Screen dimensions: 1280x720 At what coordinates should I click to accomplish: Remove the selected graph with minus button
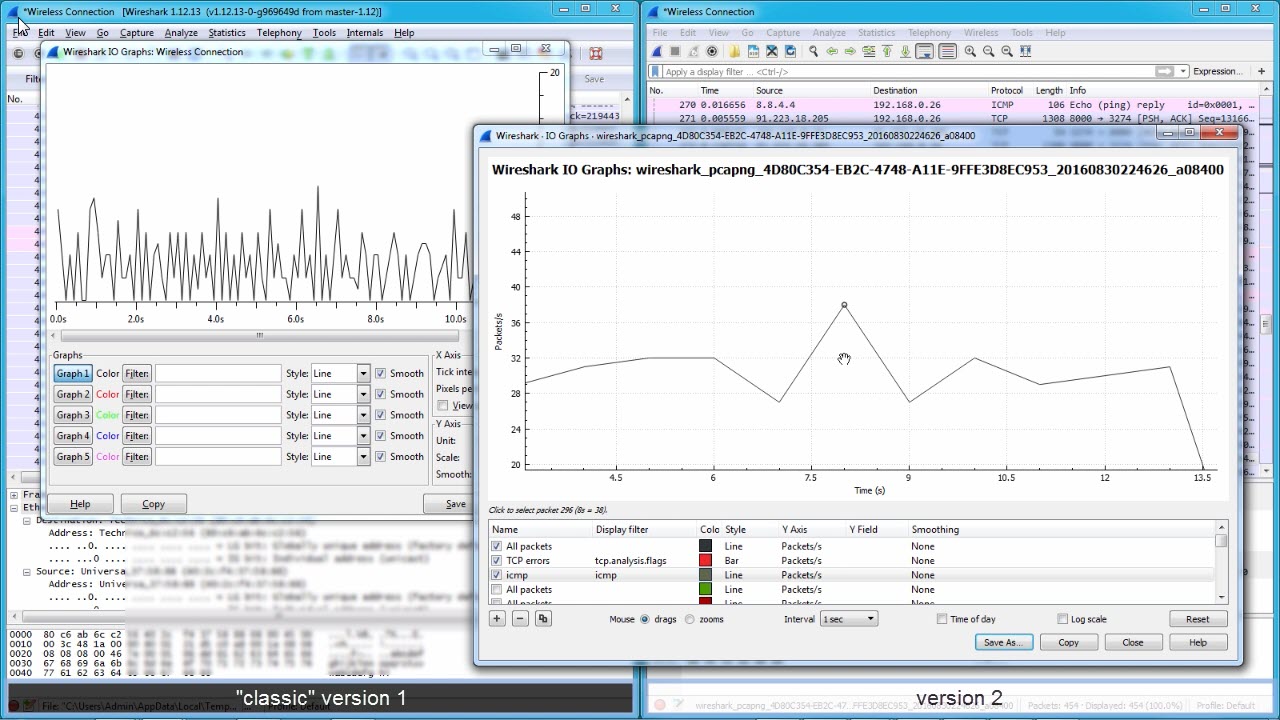tap(520, 619)
